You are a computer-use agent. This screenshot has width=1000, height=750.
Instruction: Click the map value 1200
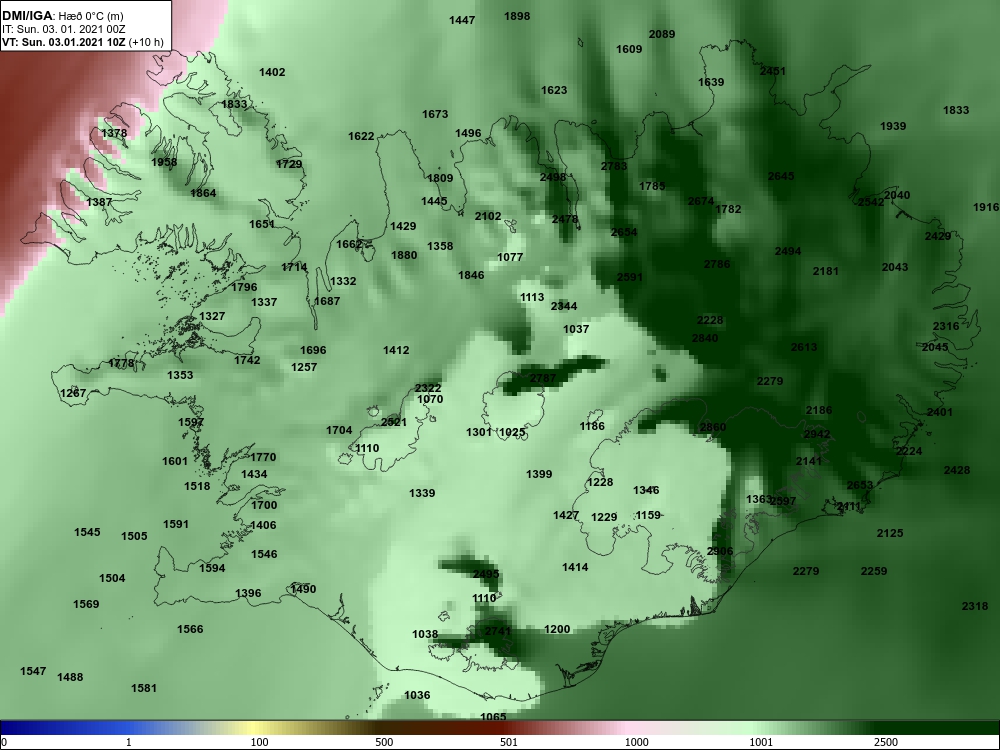pyautogui.click(x=557, y=629)
